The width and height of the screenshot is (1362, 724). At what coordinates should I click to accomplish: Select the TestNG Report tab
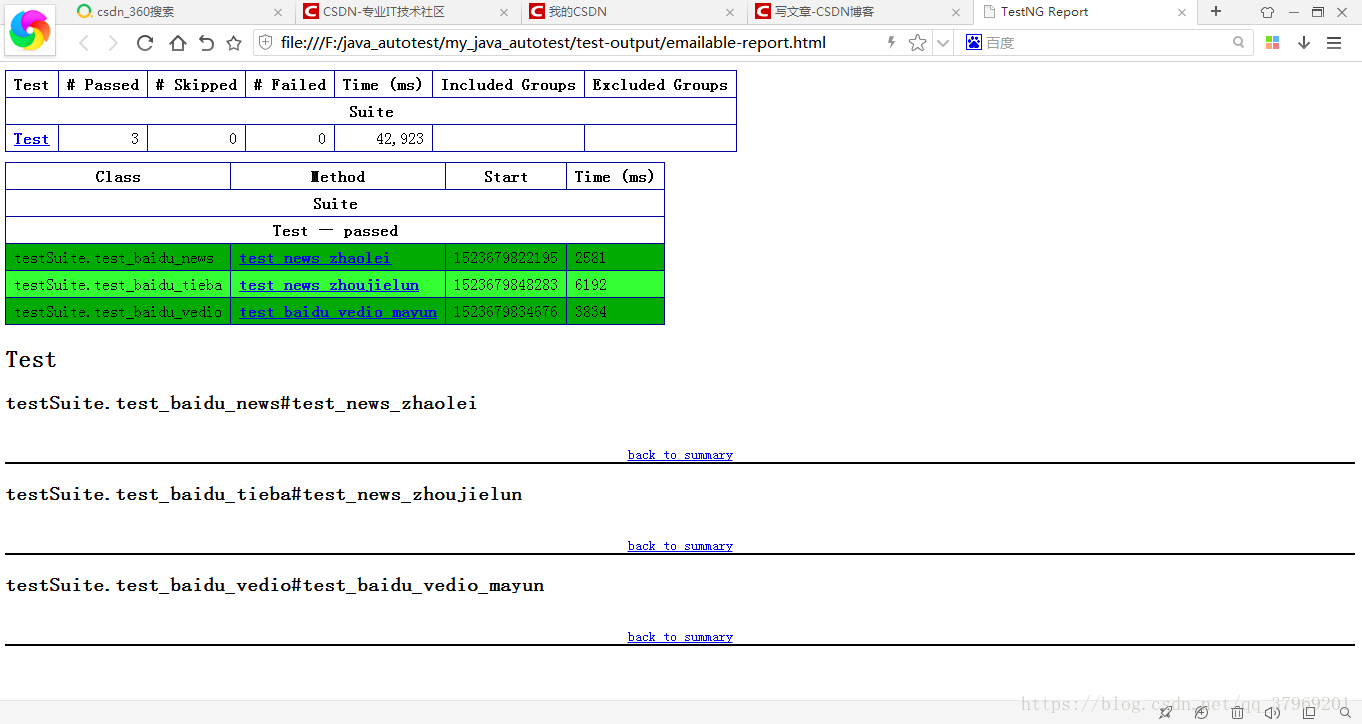click(1084, 12)
